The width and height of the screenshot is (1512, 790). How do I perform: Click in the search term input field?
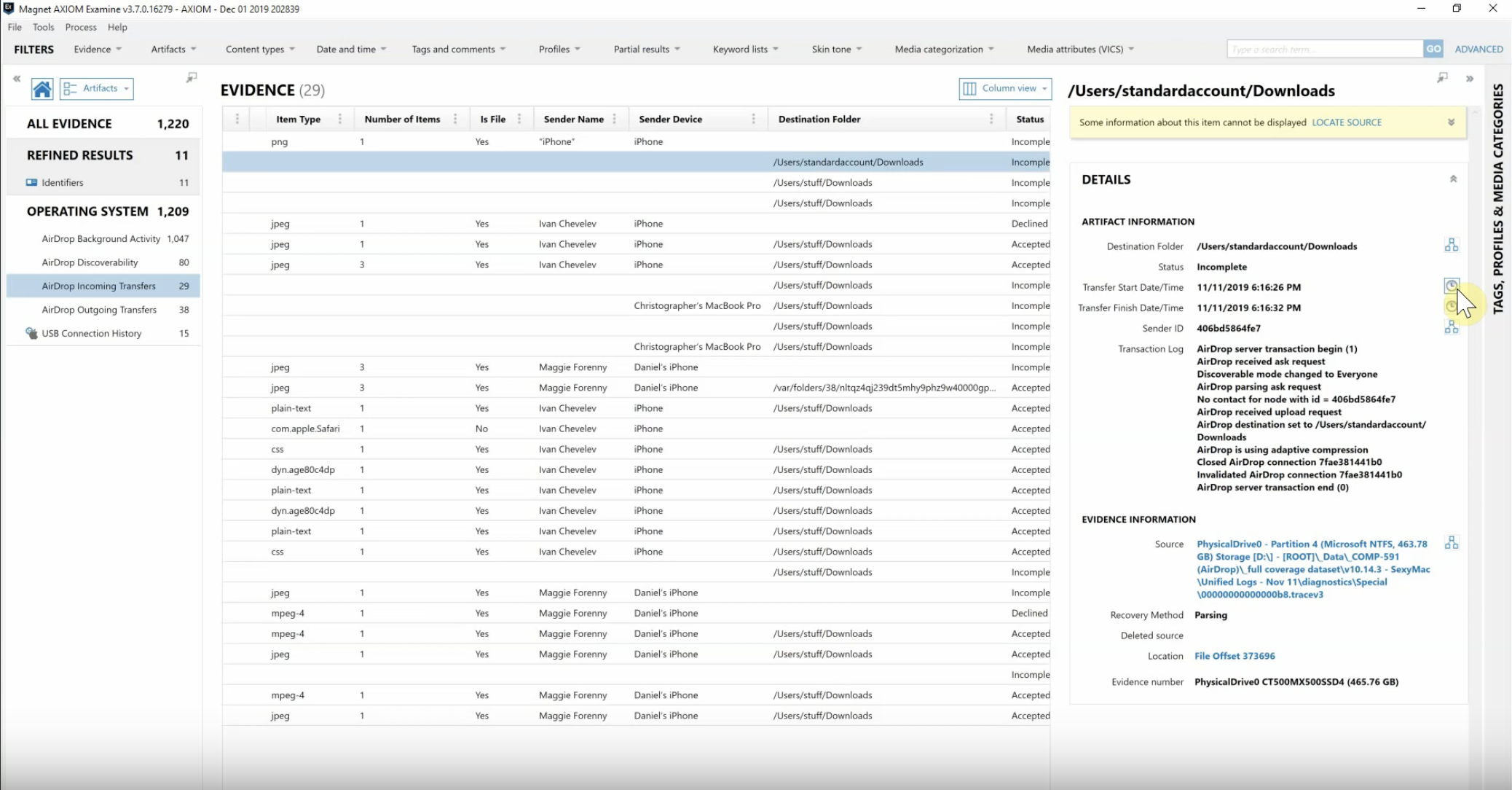[1325, 49]
